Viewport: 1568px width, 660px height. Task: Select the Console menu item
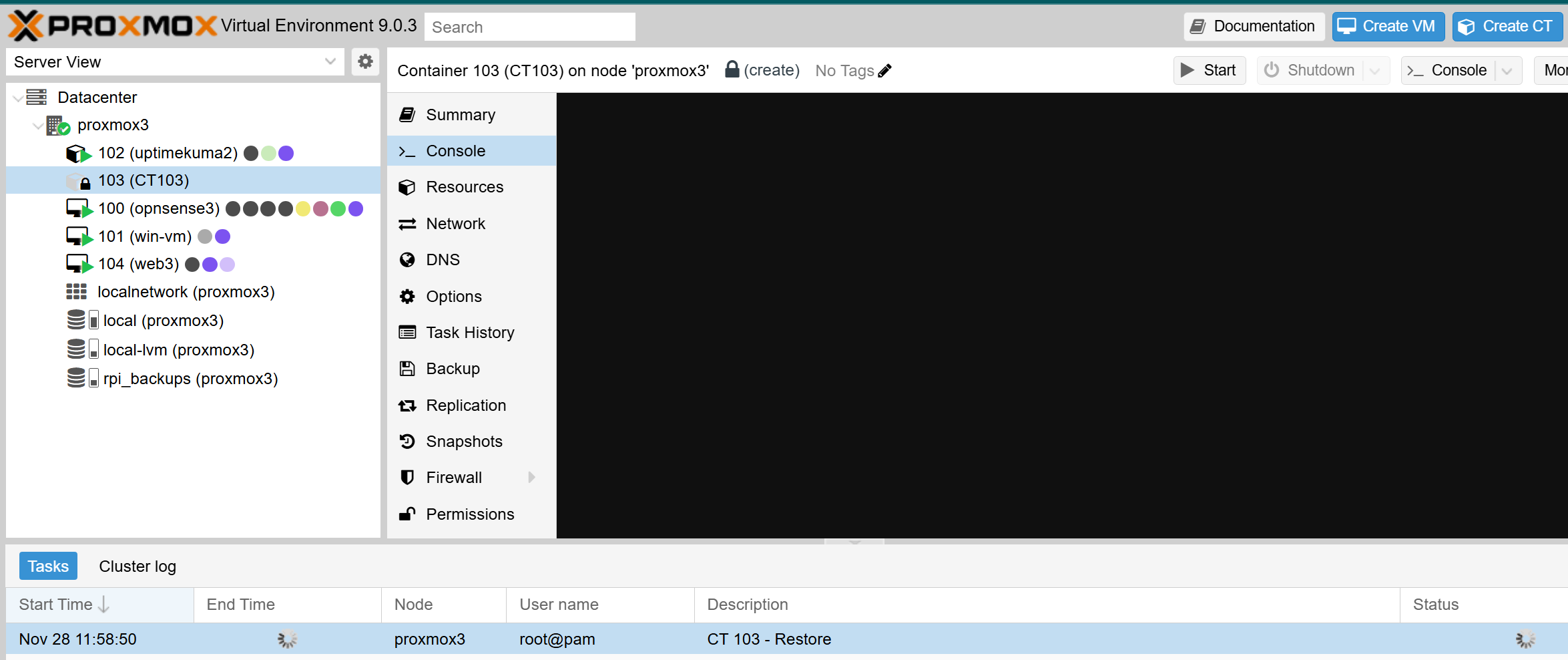[x=471, y=151]
